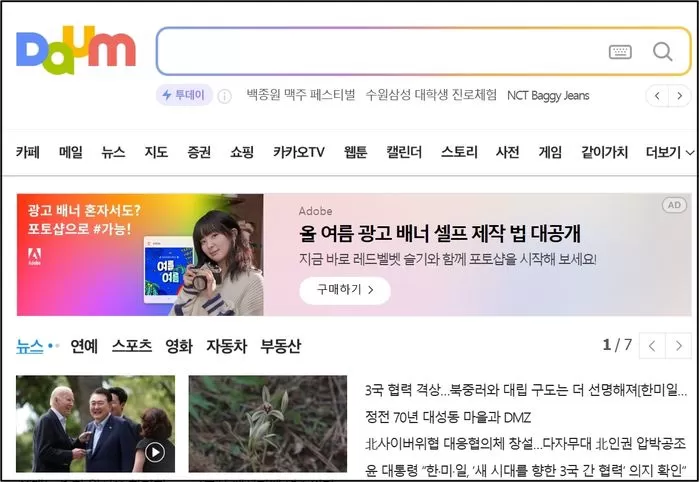Click banner subtitle 지금 바로 레드벨벳 슬기와
Viewport: 699px width, 482px height.
click(448, 260)
